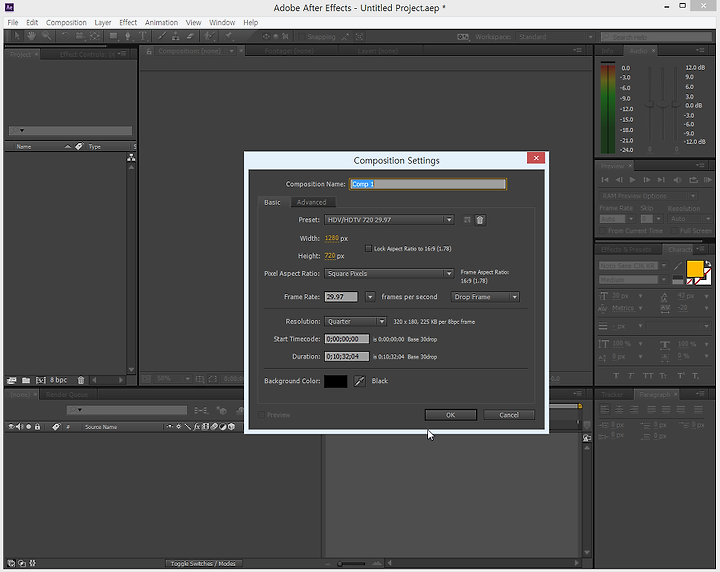This screenshot has width=720, height=572.
Task: Click Toggle Switches / Modes button
Action: pos(203,563)
